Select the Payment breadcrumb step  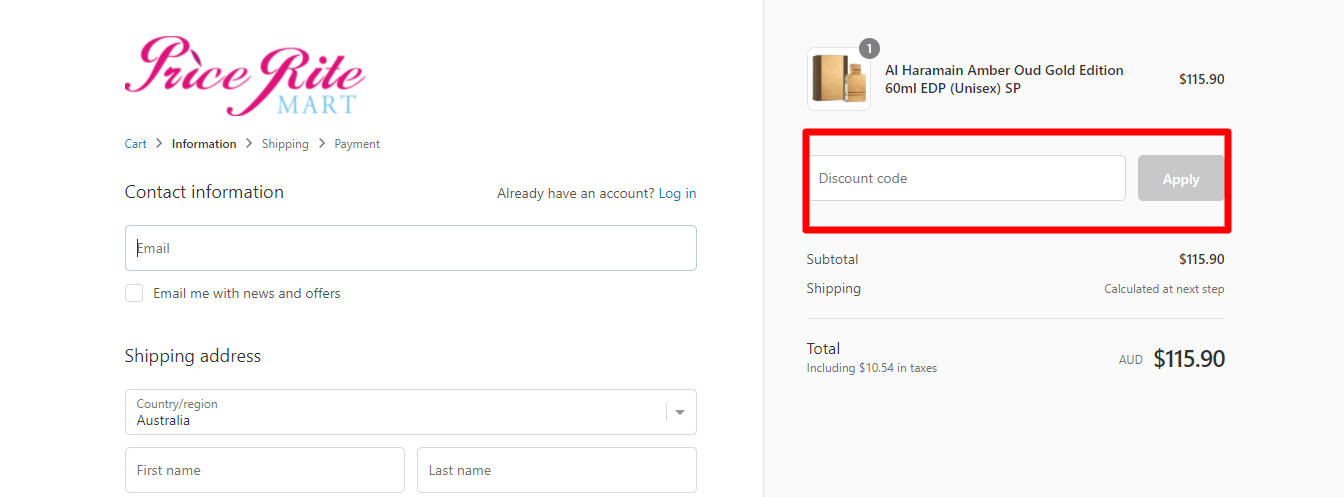pos(357,144)
